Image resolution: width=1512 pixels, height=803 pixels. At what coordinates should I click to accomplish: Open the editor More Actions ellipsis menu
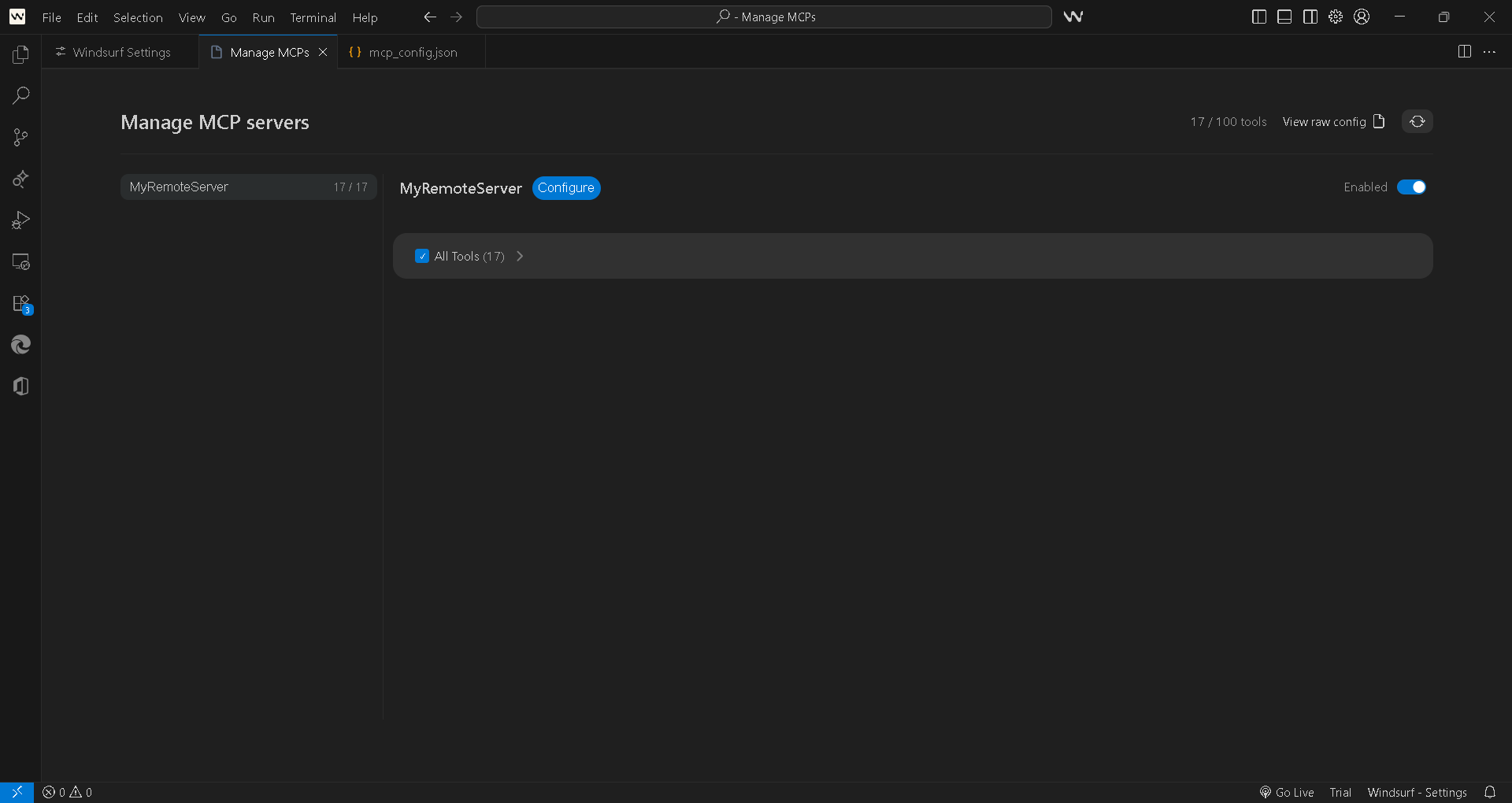coord(1489,52)
